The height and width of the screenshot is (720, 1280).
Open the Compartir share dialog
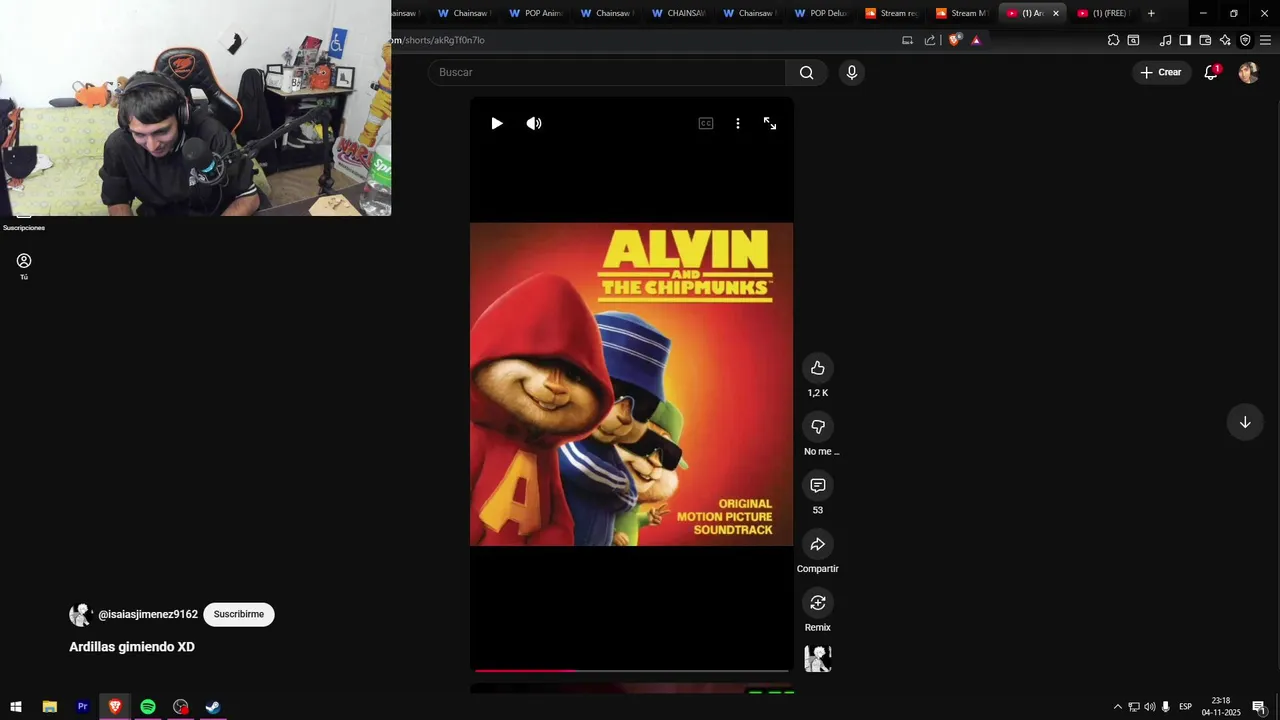pyautogui.click(x=818, y=544)
